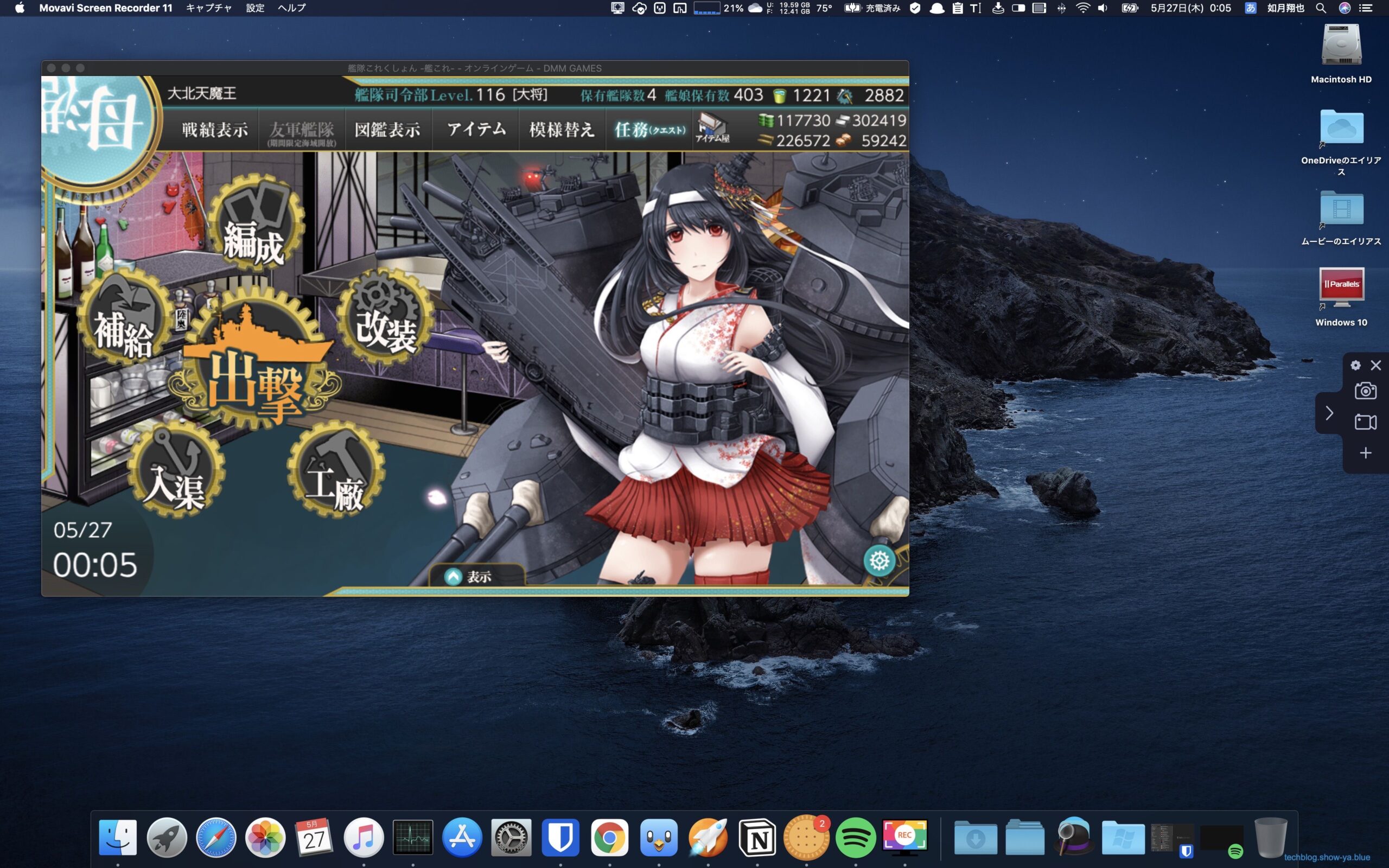Click the 図鑑表示 encyclopedia button
This screenshot has height=868, width=1389.
click(x=387, y=130)
